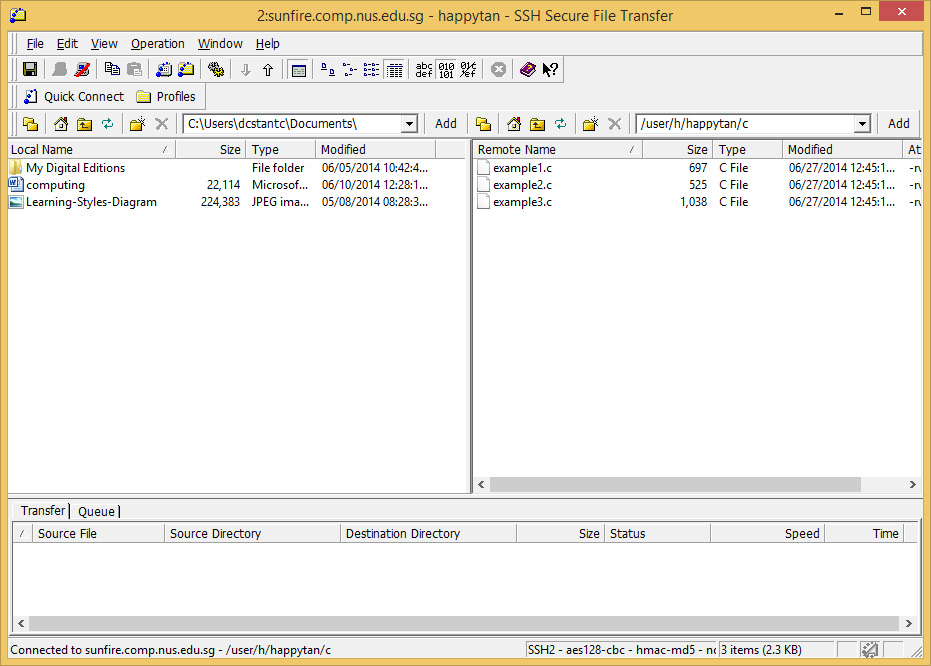This screenshot has height=666, width=931.
Task: Refresh the remote file listing
Action: tap(560, 124)
